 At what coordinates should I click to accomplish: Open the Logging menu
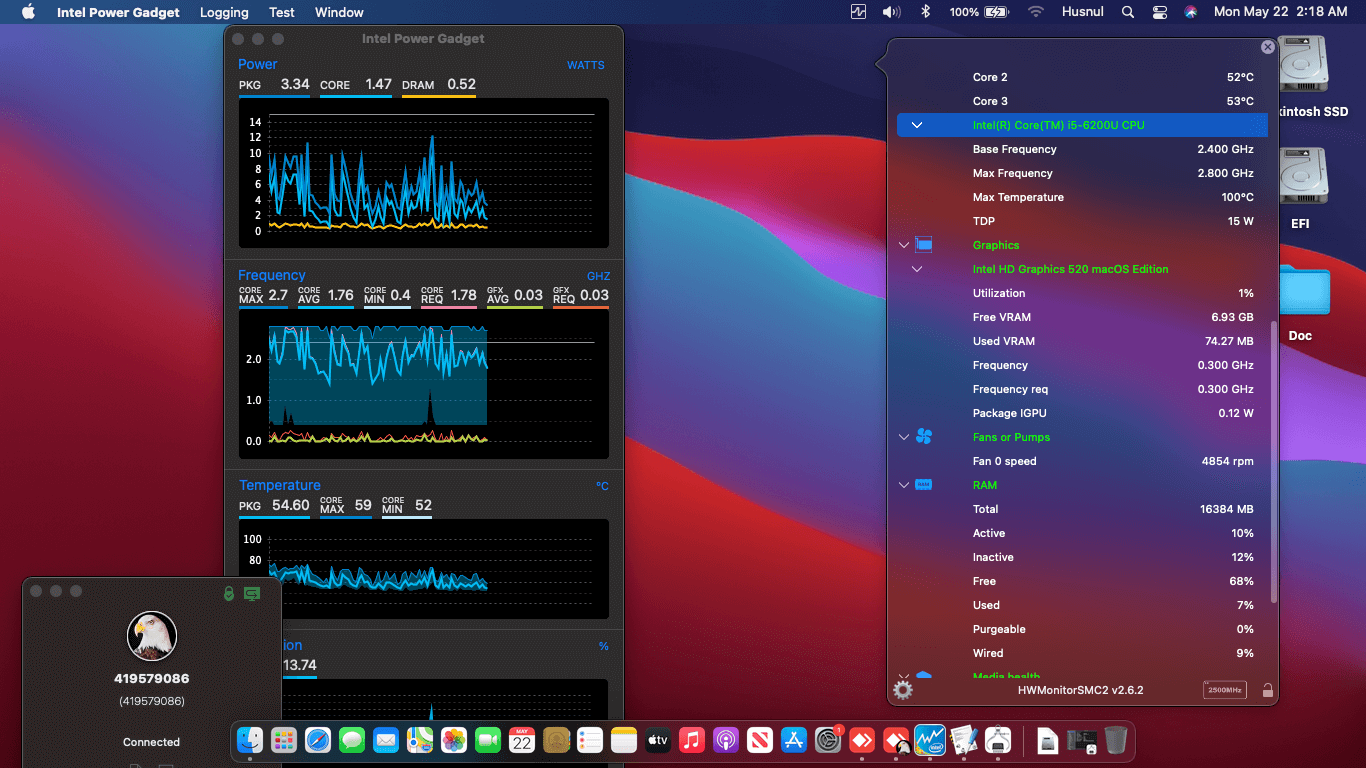224,12
